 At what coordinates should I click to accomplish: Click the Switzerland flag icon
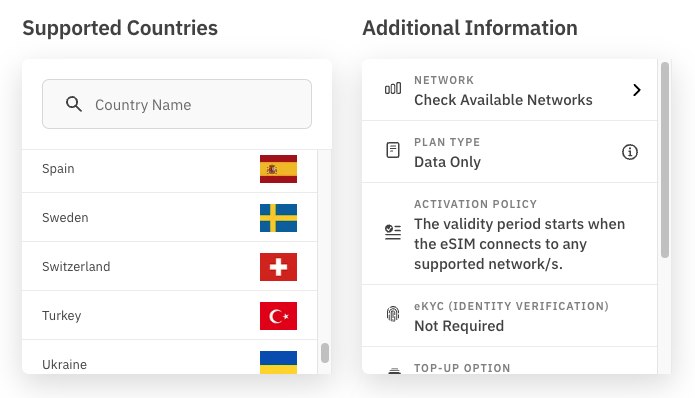tap(278, 267)
